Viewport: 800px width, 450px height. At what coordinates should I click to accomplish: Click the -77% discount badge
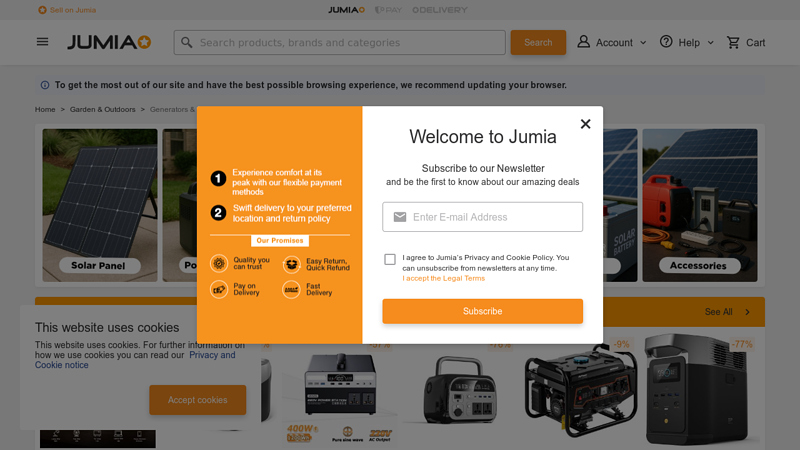tap(742, 344)
